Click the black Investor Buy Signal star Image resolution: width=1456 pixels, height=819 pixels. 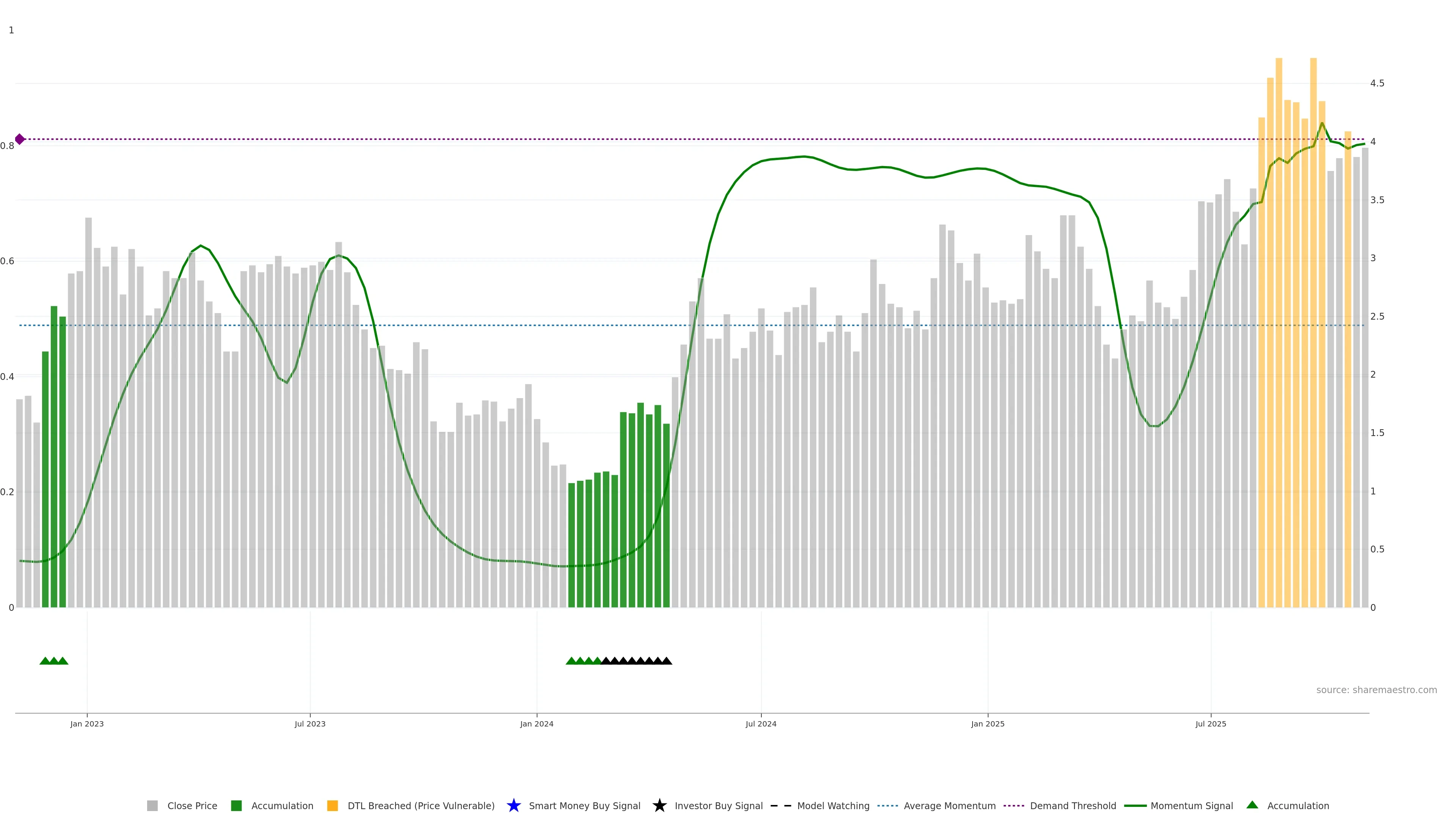click(x=659, y=805)
